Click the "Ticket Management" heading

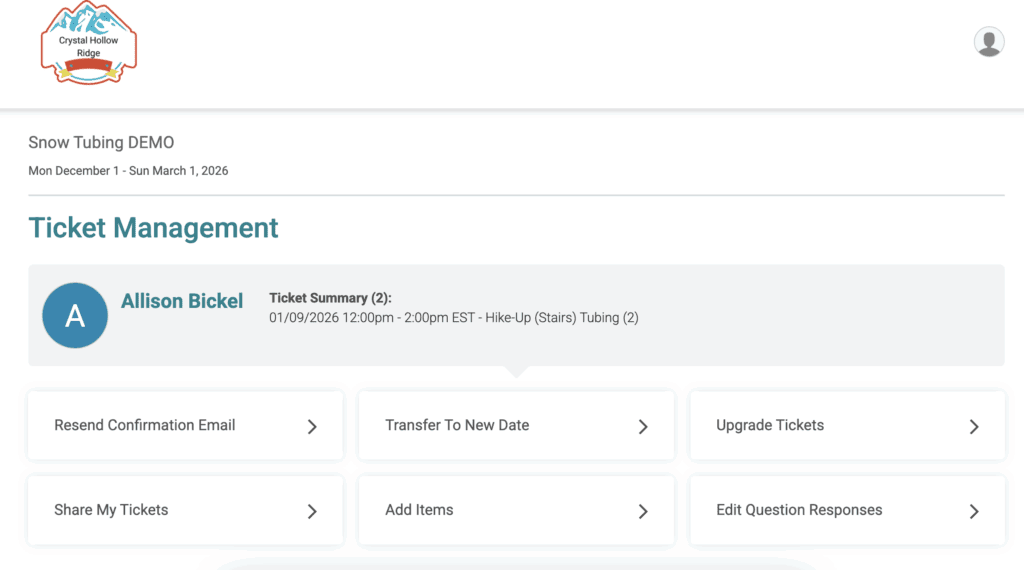click(153, 228)
